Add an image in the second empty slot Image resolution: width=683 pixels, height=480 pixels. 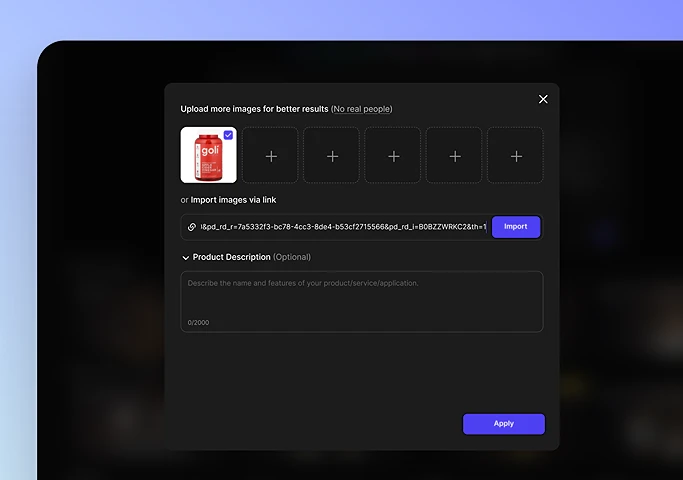(x=332, y=156)
